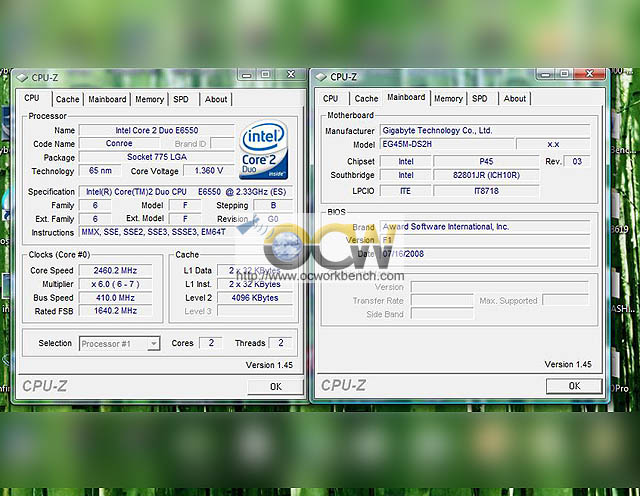
Task: Open About tab in right CPU-Z window
Action: click(x=515, y=98)
